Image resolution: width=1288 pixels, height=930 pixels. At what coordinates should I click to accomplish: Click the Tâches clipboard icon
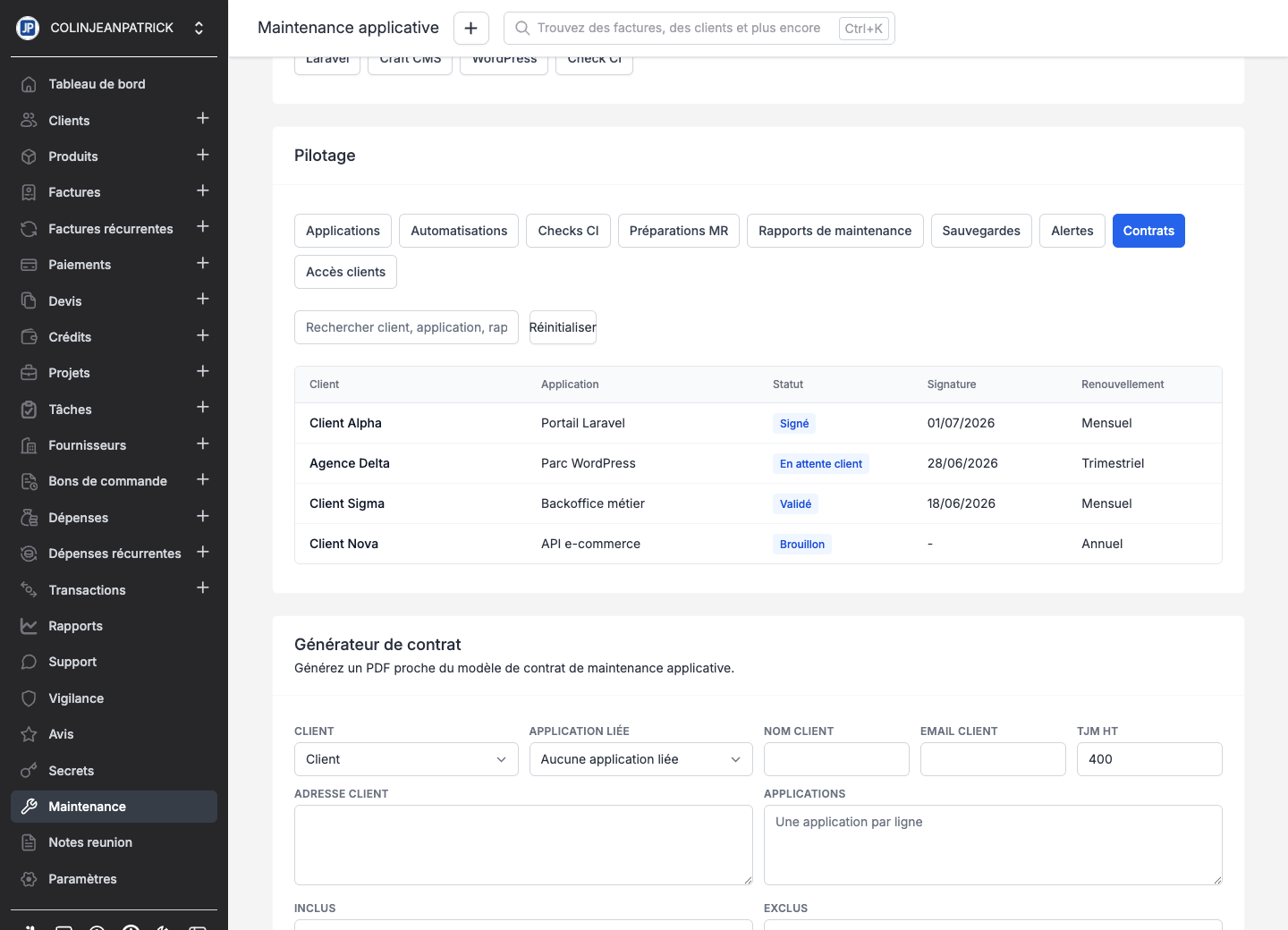pyautogui.click(x=29, y=410)
